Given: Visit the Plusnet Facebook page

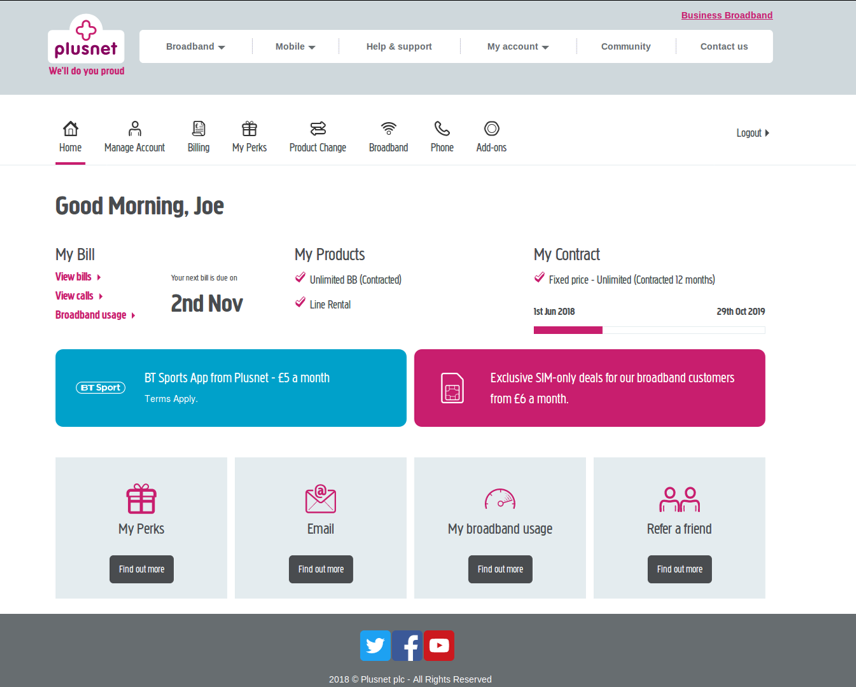Looking at the screenshot, I should (x=407, y=646).
